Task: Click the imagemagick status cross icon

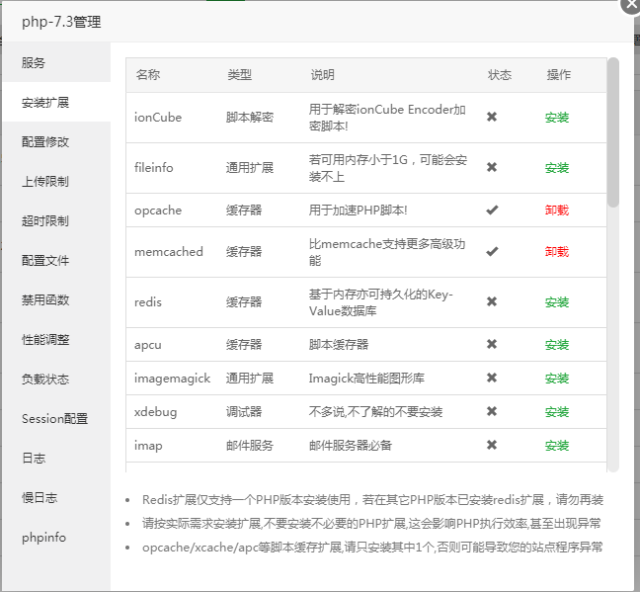Action: pos(492,378)
